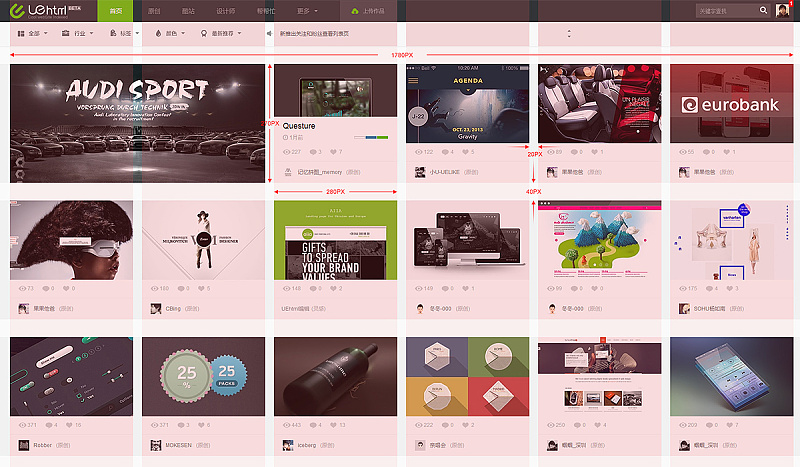Open the afro hair VR goggles thumbnail

71,240
